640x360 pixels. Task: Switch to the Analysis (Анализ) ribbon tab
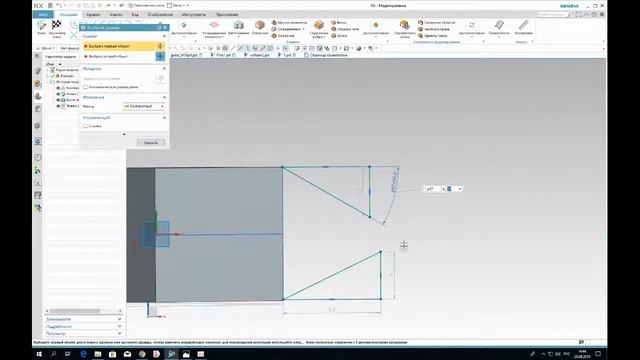pyautogui.click(x=116, y=14)
